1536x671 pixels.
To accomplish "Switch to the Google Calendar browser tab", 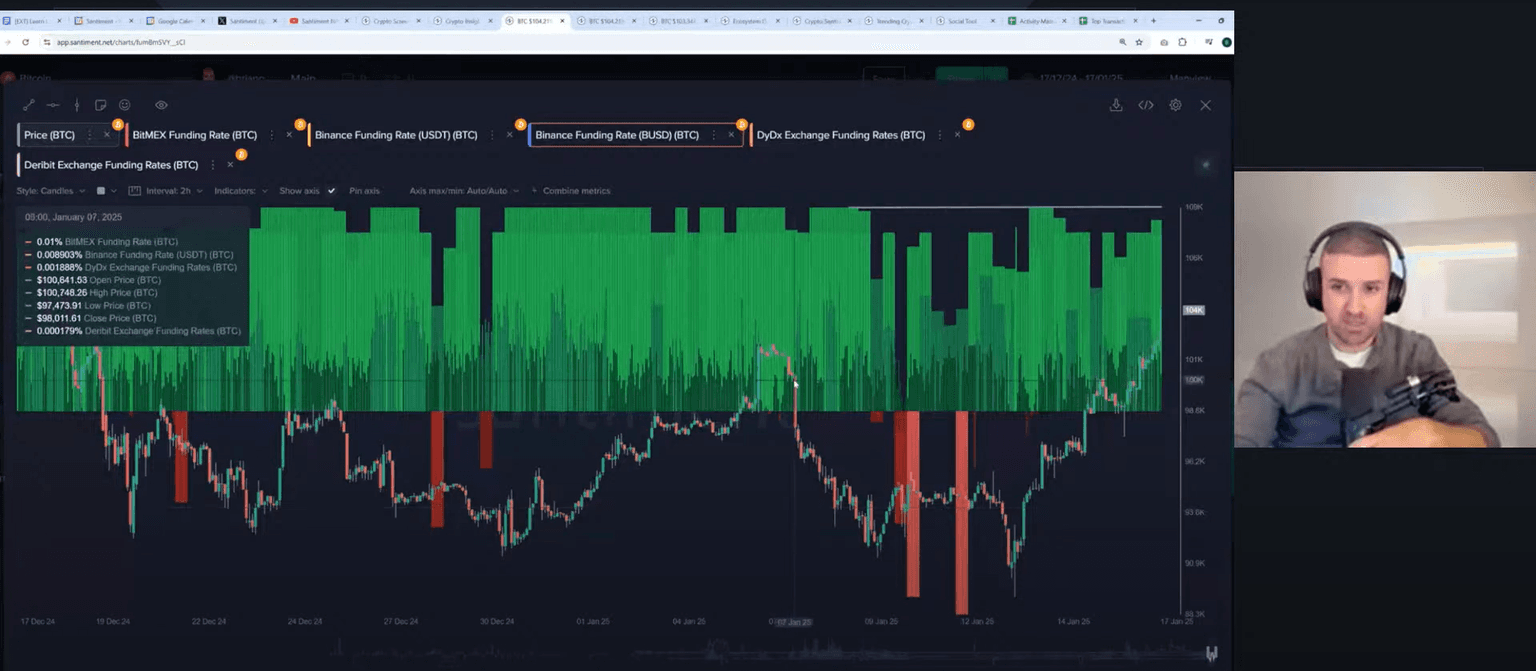I will coord(174,20).
